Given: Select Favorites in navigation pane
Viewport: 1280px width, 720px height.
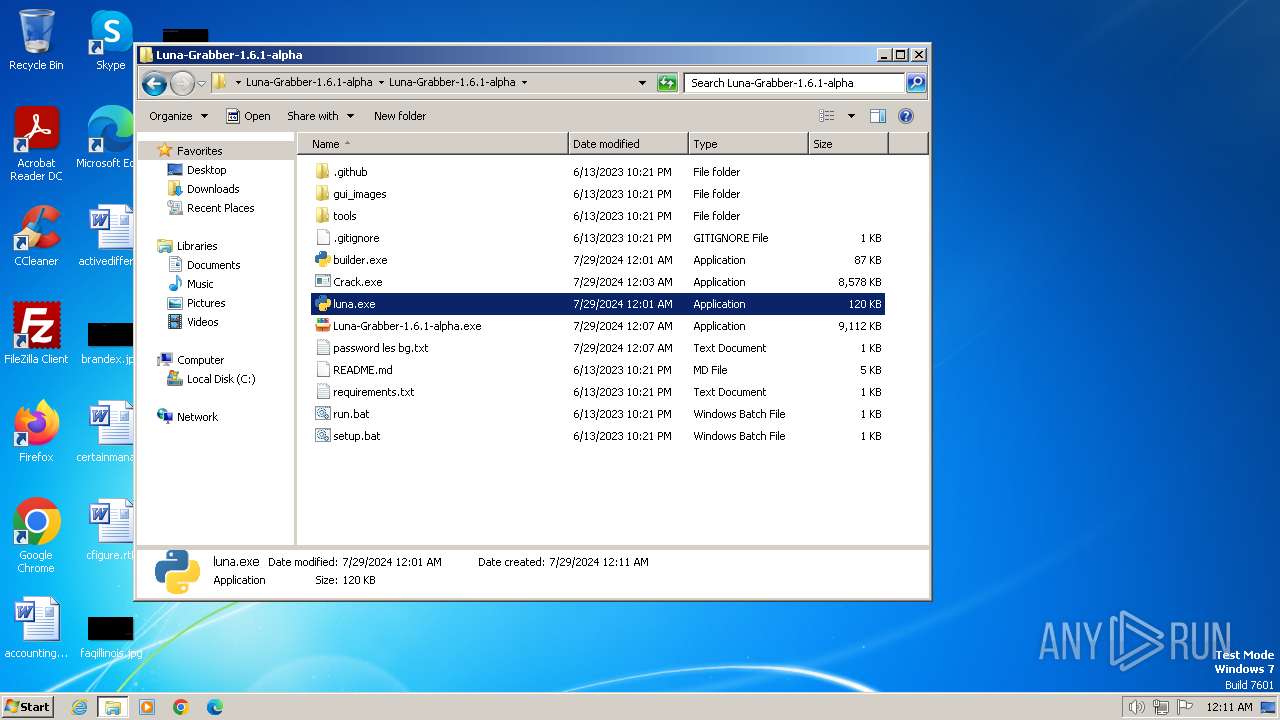Looking at the screenshot, I should coord(199,151).
